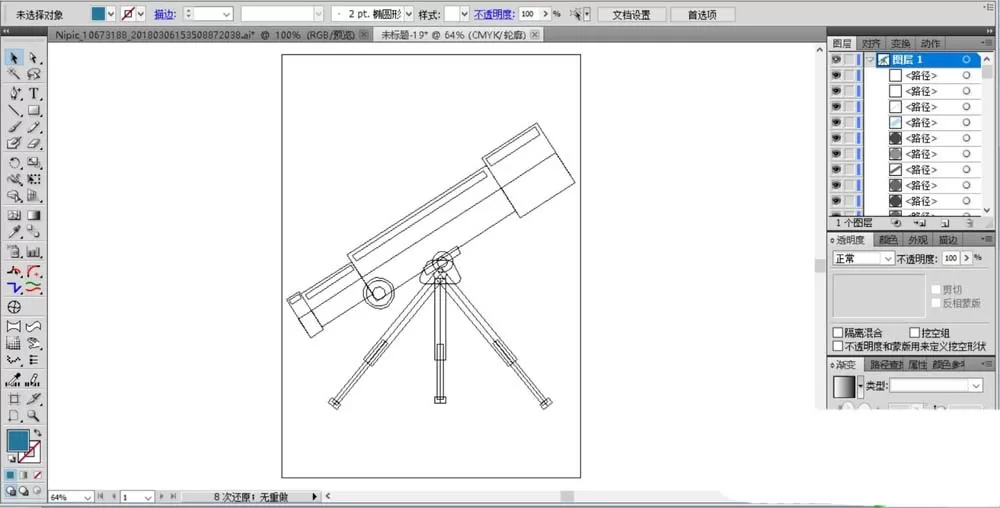Screen dimensions: 1000x508
Task: Toggle the 剪切 checkbox
Action: pyautogui.click(x=936, y=290)
